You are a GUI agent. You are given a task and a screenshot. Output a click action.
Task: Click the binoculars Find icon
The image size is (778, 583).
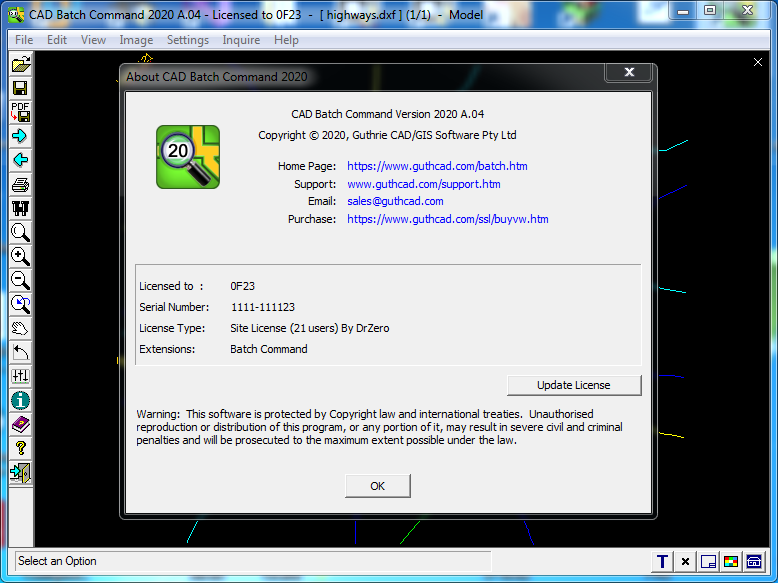[21, 208]
